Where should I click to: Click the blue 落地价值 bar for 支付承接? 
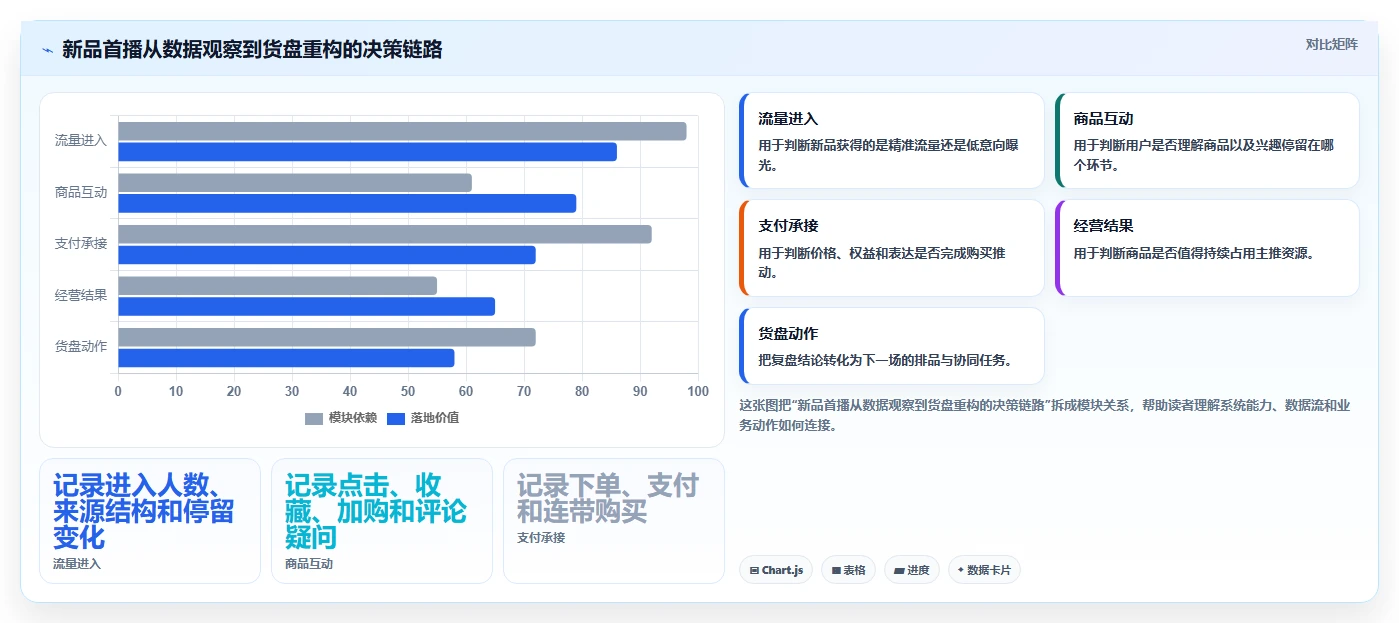click(327, 255)
